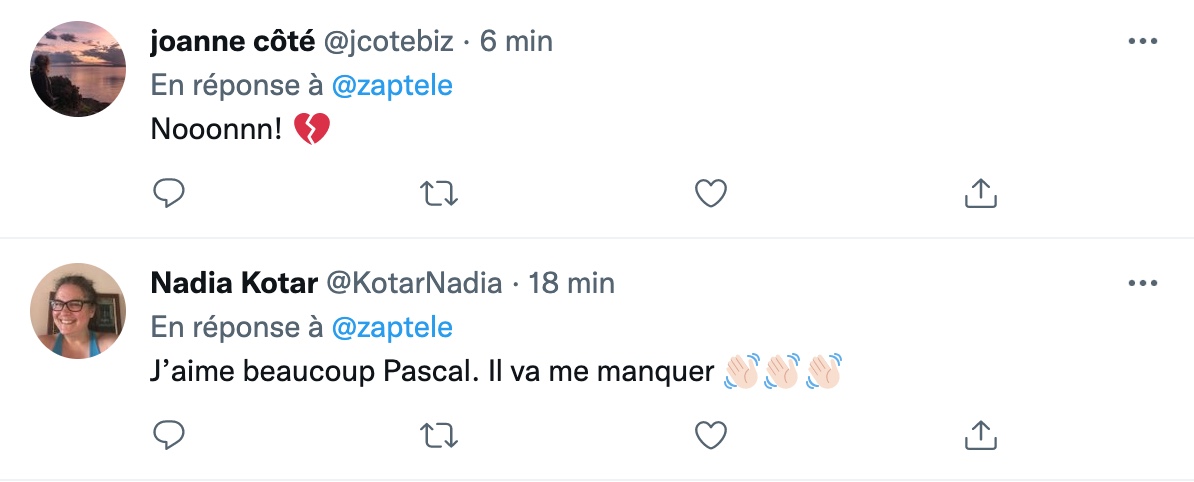Open the Nadia Kotar display name

point(235,283)
